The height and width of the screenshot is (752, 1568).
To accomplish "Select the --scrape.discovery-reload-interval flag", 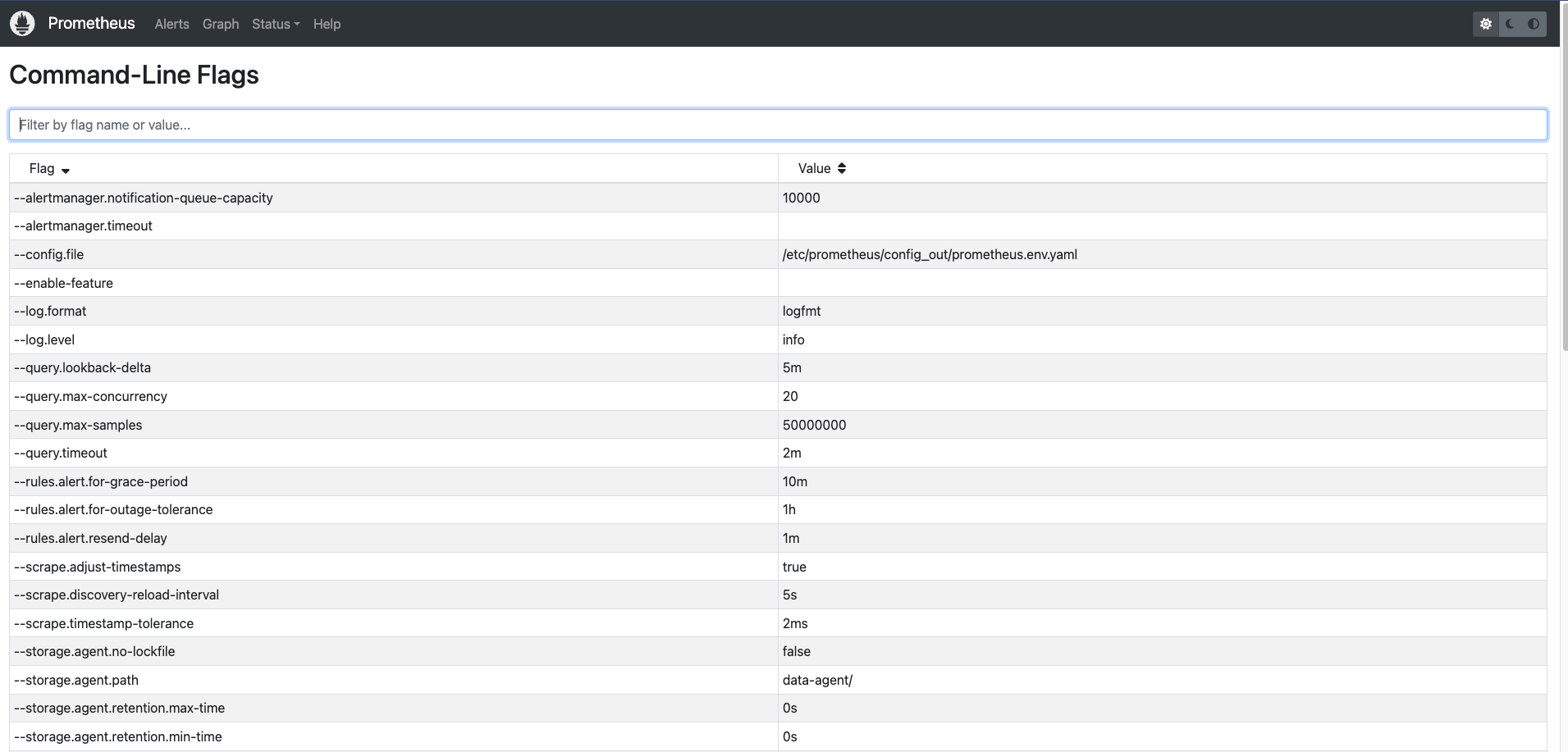I will (x=117, y=595).
